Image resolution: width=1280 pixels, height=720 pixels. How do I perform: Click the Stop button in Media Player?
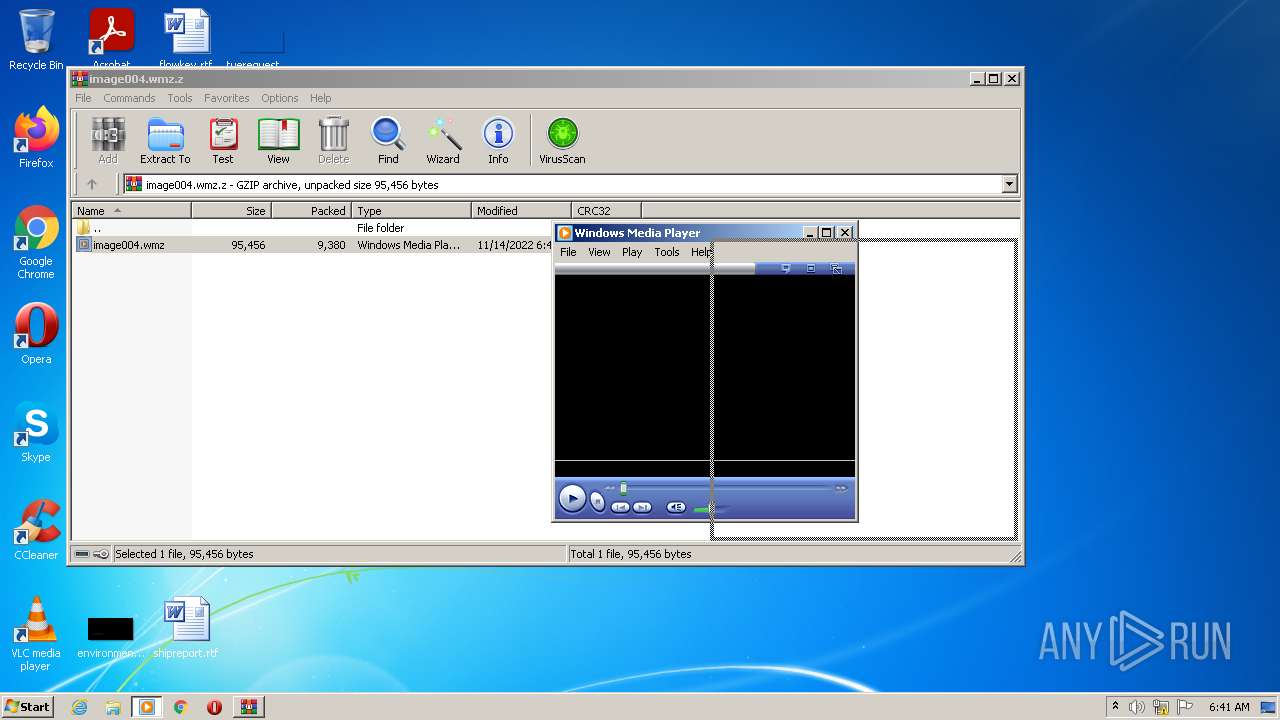pyautogui.click(x=598, y=502)
